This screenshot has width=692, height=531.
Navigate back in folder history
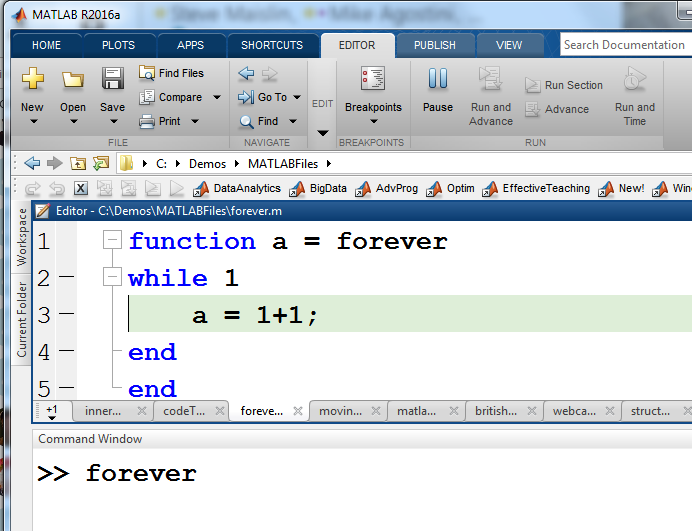click(x=32, y=163)
